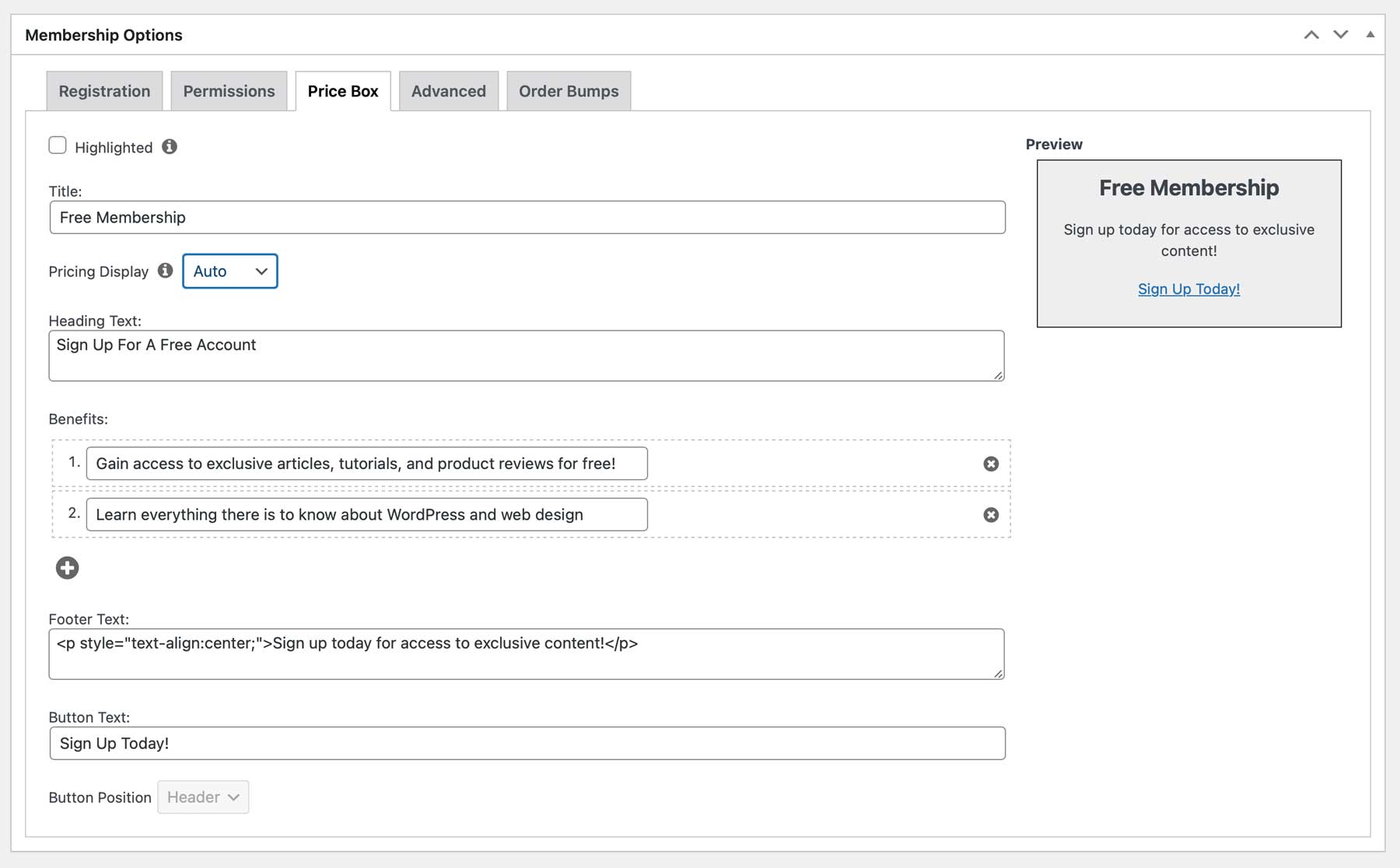Viewport: 1400px width, 868px height.
Task: Switch to the Permissions tab
Action: point(229,91)
